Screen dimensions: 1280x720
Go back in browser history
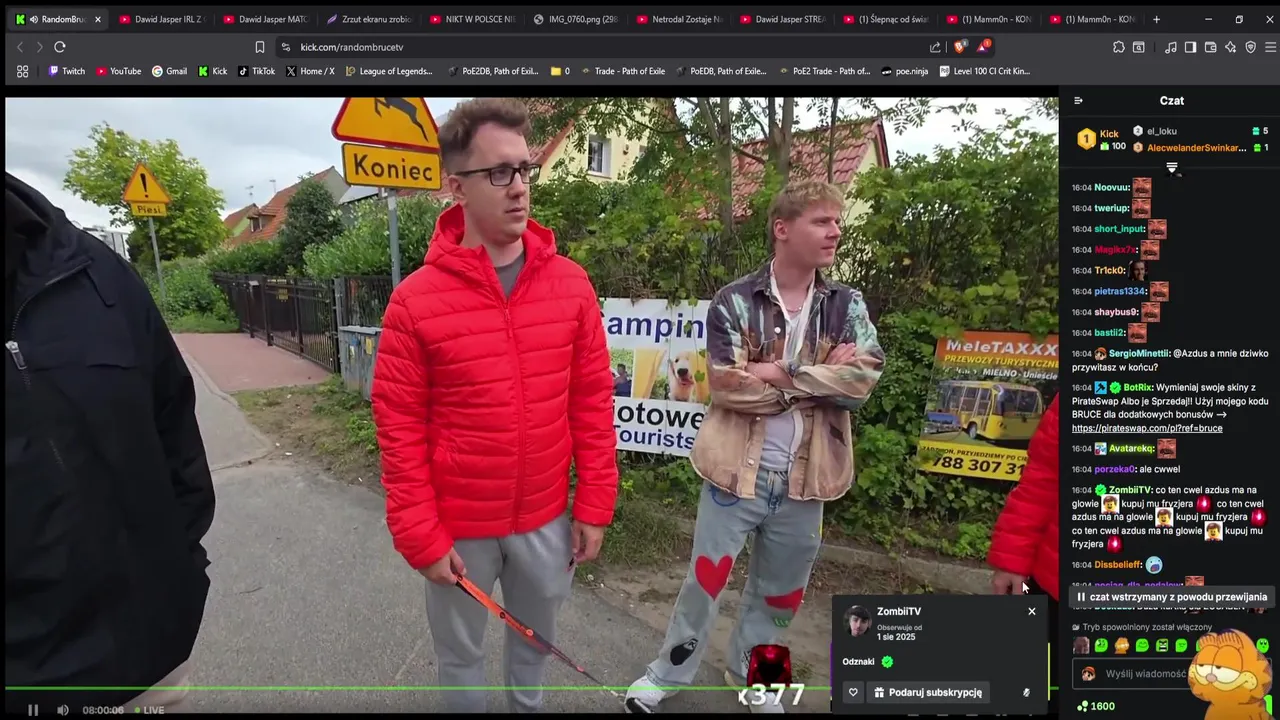tap(20, 47)
